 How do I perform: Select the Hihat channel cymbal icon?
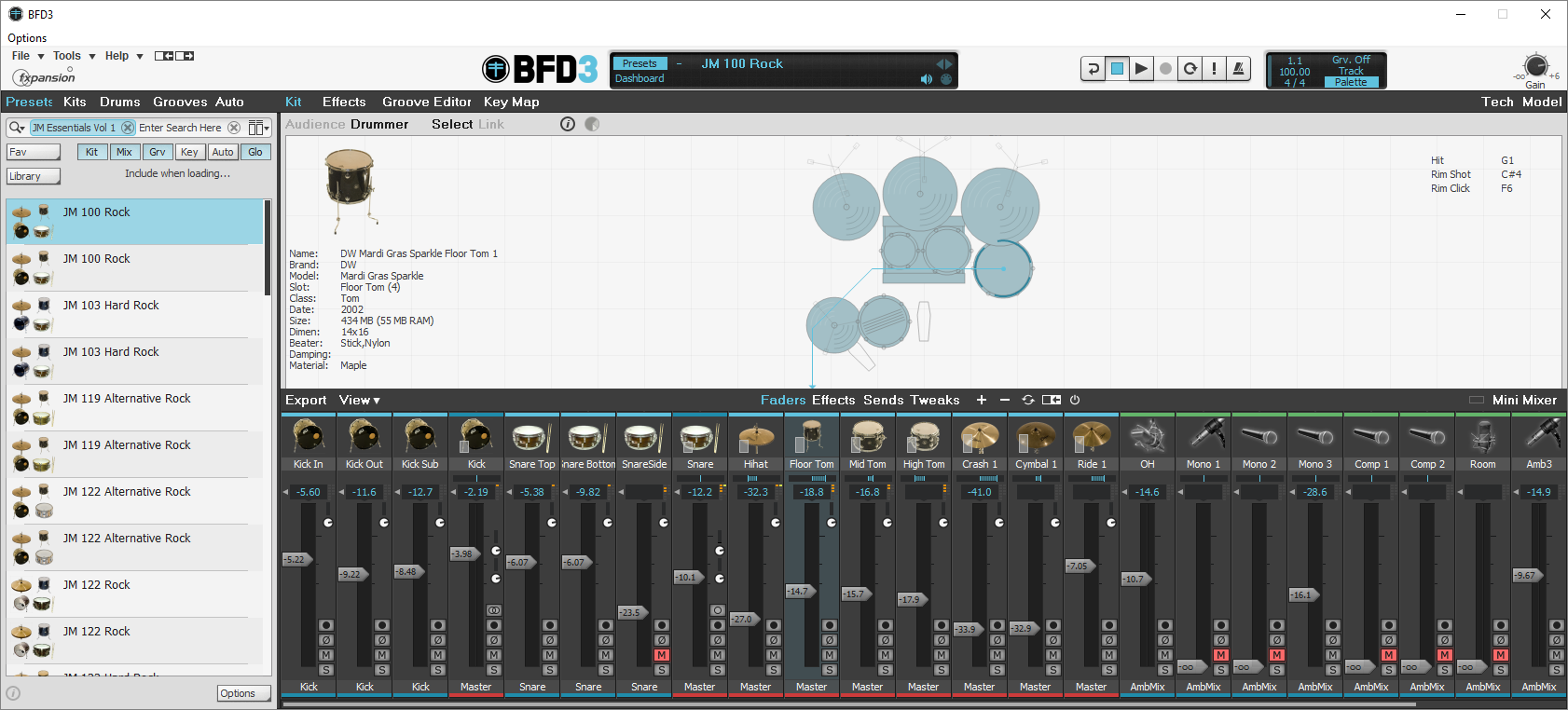tap(756, 436)
